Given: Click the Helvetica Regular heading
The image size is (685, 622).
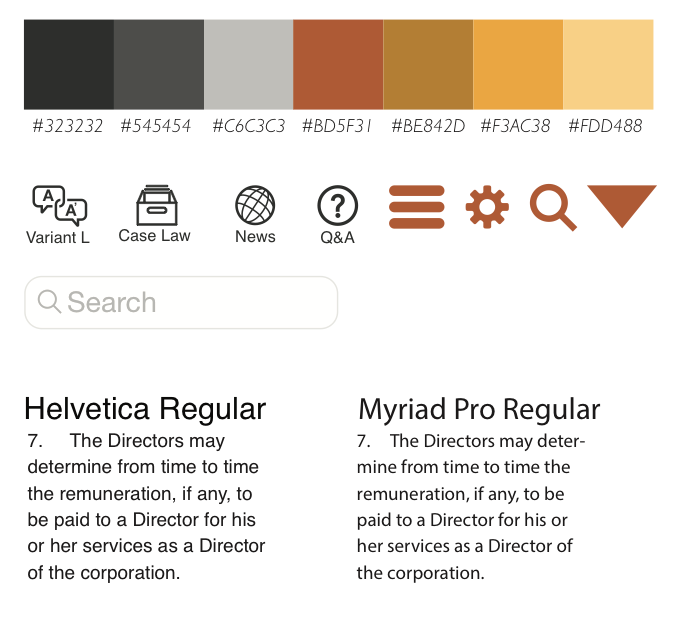Looking at the screenshot, I should pyautogui.click(x=145, y=410).
